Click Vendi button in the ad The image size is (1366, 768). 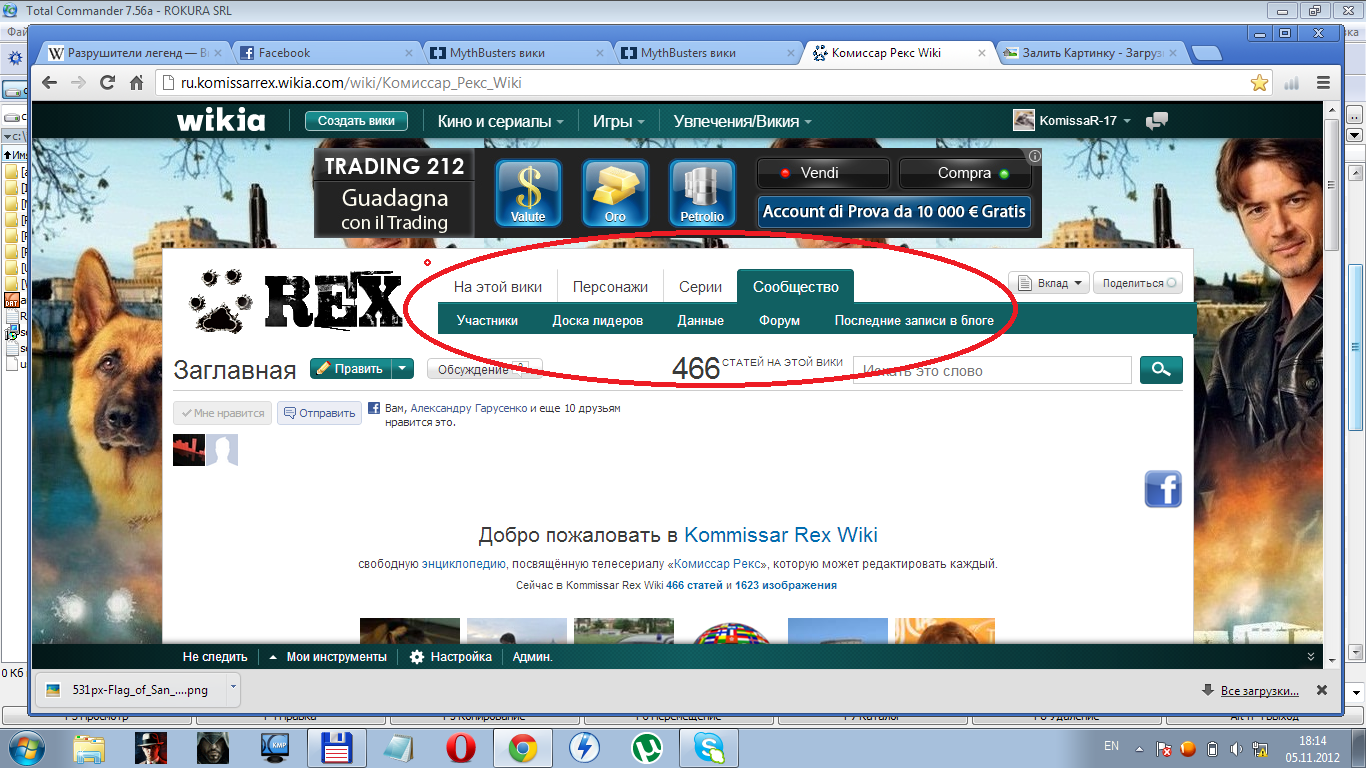click(822, 173)
